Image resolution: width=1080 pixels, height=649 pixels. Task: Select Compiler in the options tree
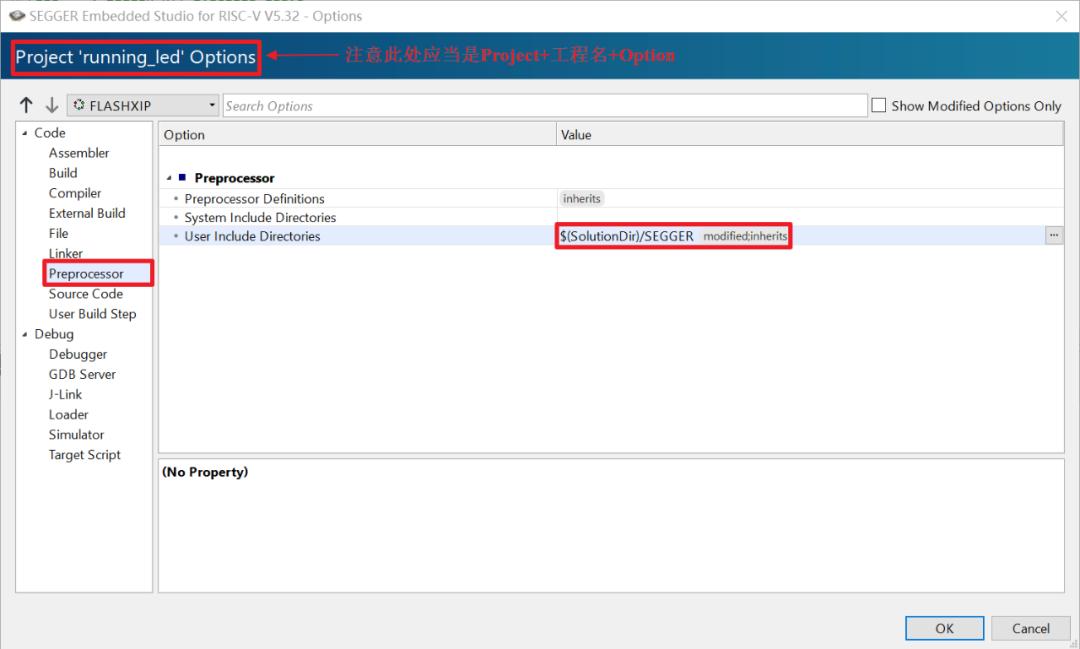point(75,193)
